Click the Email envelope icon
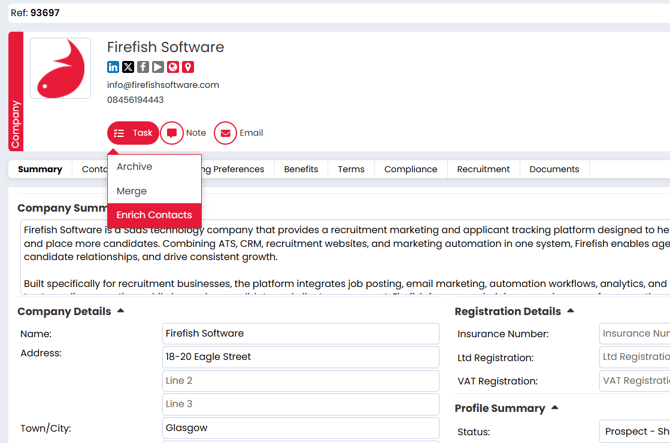The image size is (670, 443). 225,133
